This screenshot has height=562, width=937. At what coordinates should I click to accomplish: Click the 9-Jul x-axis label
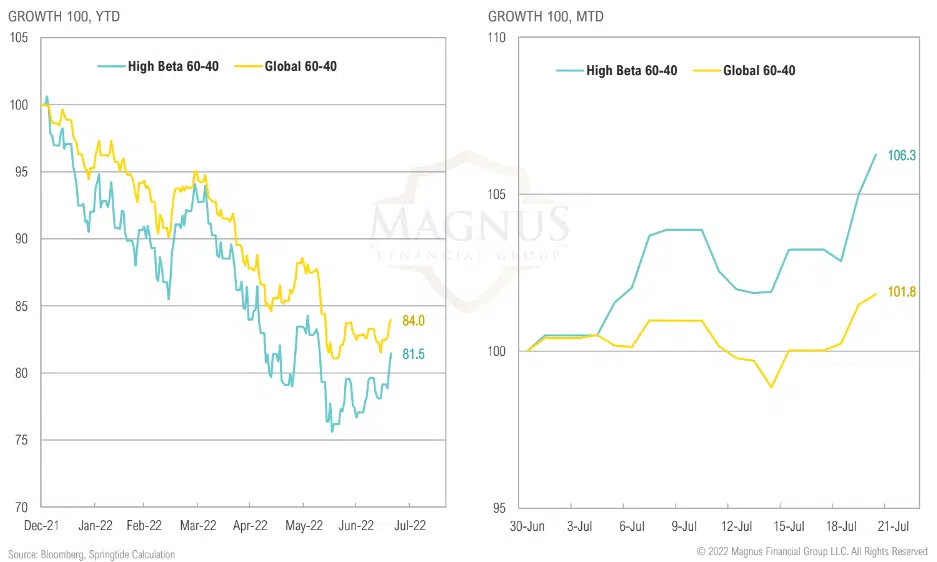coord(684,524)
